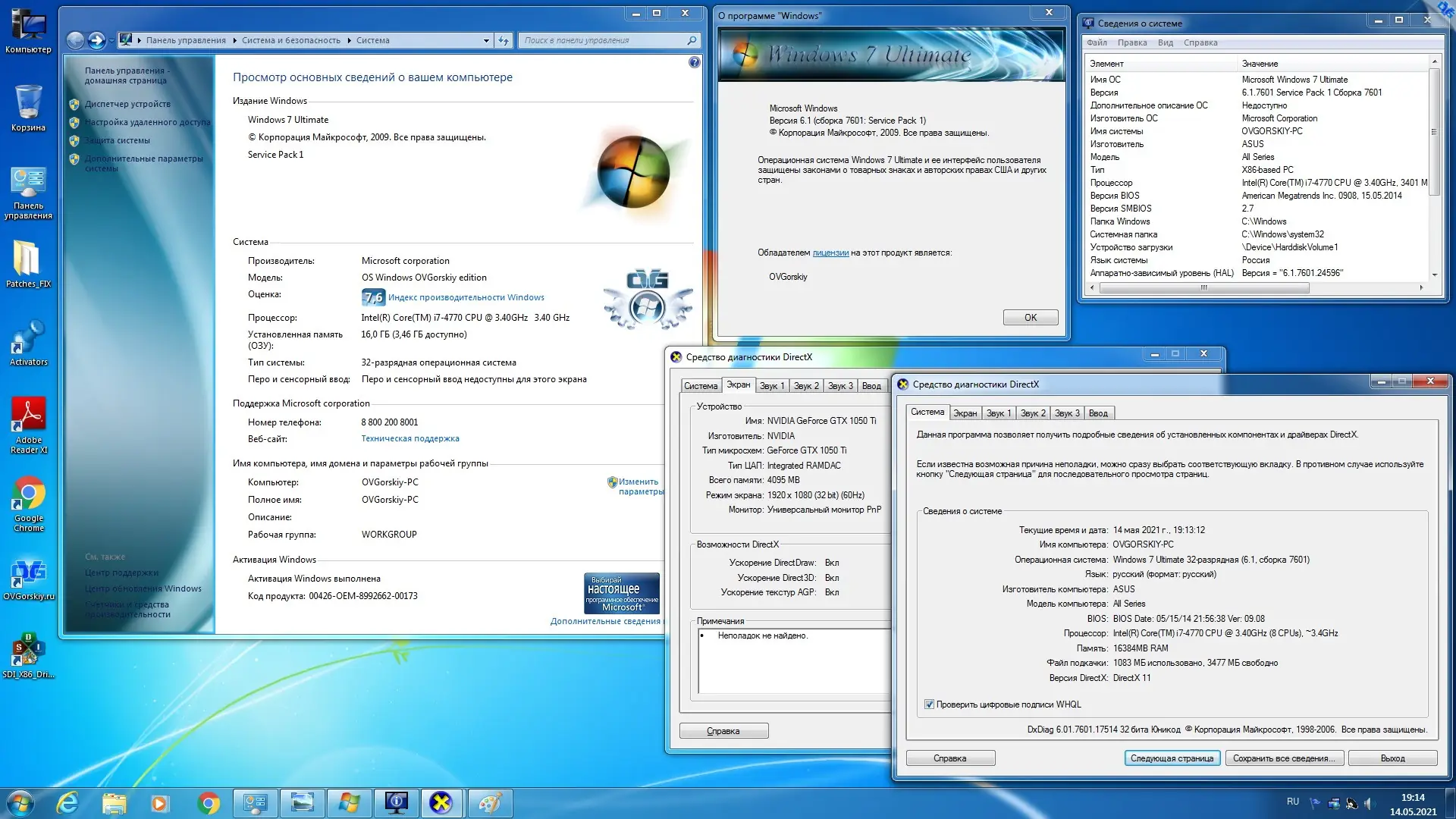Toggle the WHQL digital signatures checkbox
Screen dimensions: 1456x819
click(x=929, y=704)
